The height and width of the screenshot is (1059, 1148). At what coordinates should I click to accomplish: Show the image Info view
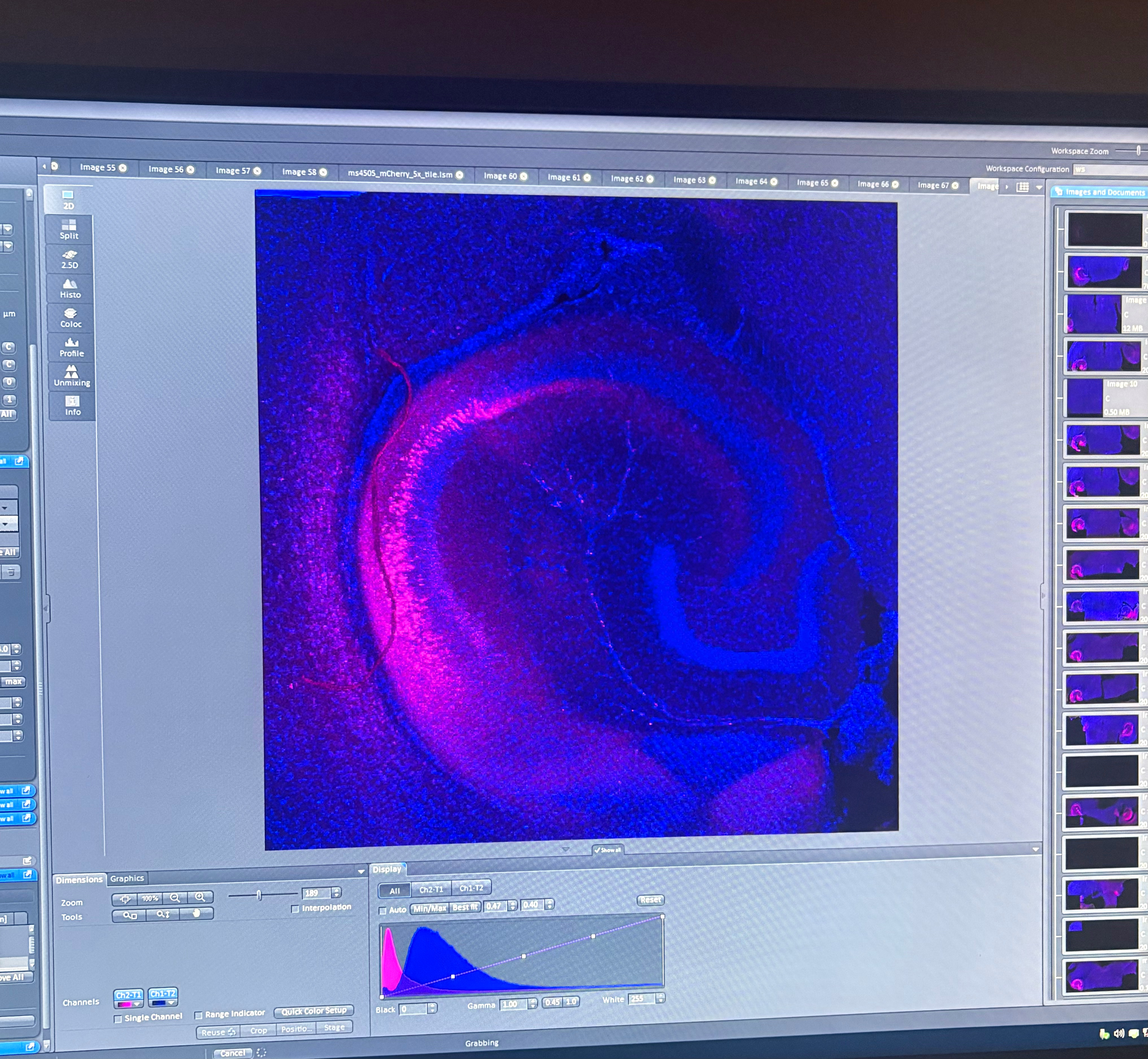(x=73, y=406)
